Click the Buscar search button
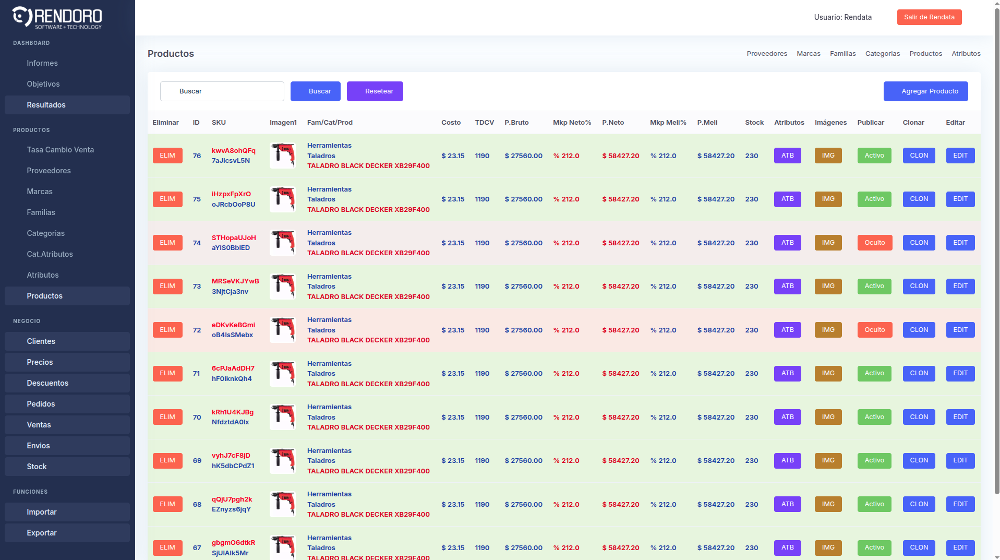This screenshot has width=1000, height=560. 316,91
